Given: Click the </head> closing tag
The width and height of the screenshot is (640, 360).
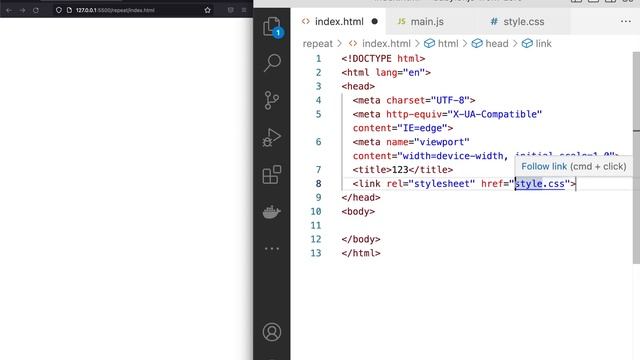Looking at the screenshot, I should click(x=361, y=198).
